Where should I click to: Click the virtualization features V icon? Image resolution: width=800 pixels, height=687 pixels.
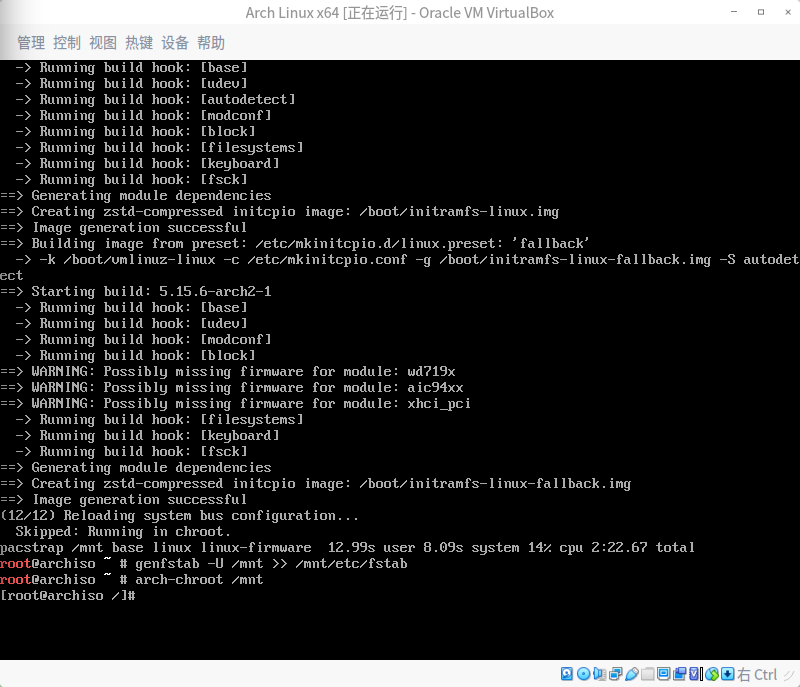pos(695,674)
